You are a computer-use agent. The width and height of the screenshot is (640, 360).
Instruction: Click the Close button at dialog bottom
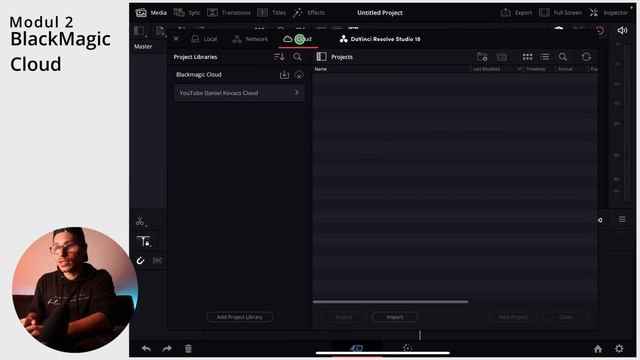click(x=566, y=317)
